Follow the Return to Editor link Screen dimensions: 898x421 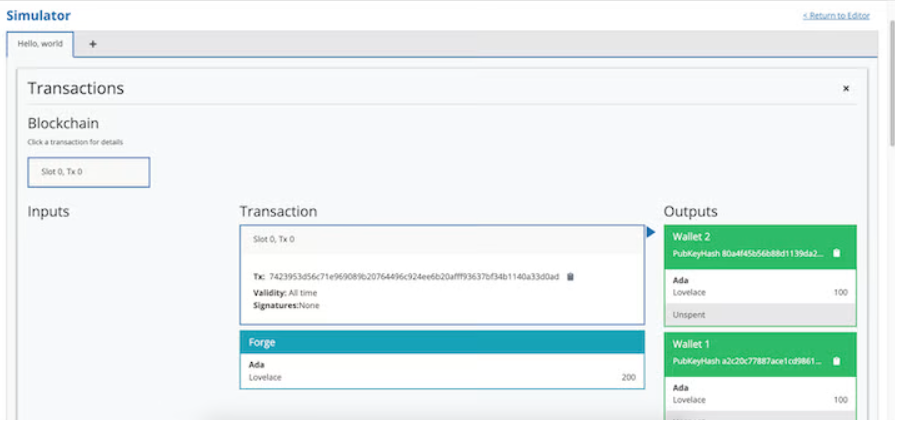pos(835,16)
